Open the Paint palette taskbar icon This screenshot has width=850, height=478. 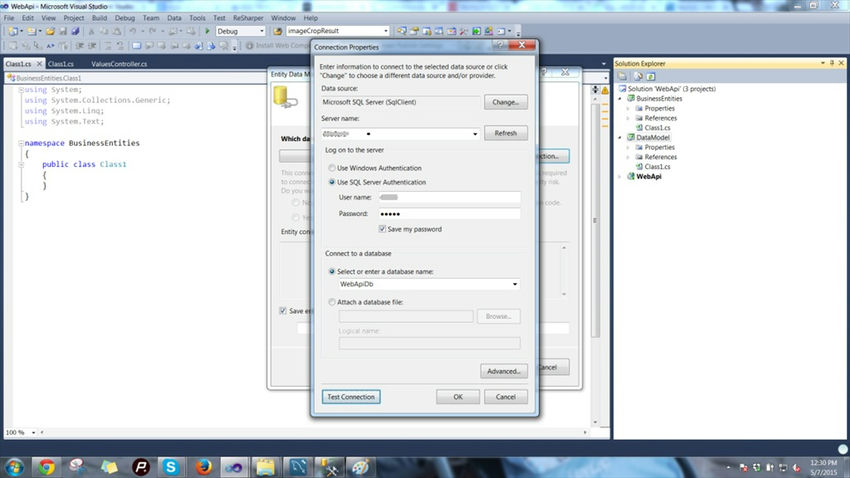(x=360, y=467)
